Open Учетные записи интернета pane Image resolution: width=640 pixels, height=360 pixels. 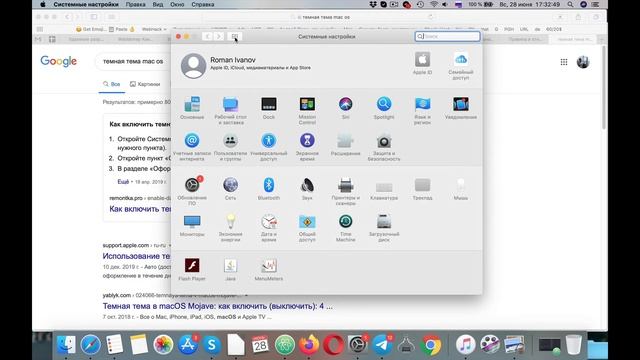click(192, 147)
